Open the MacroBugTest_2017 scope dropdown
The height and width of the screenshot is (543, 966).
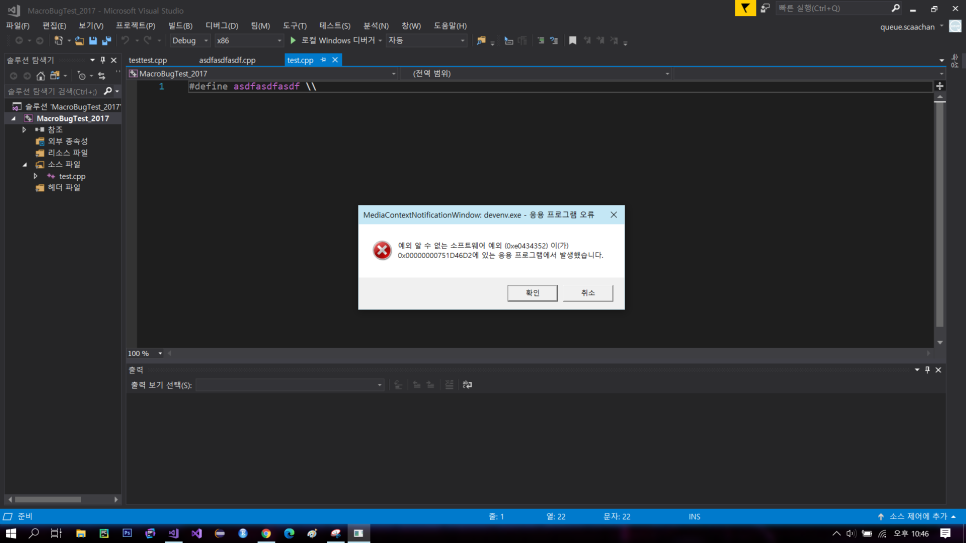[262, 73]
